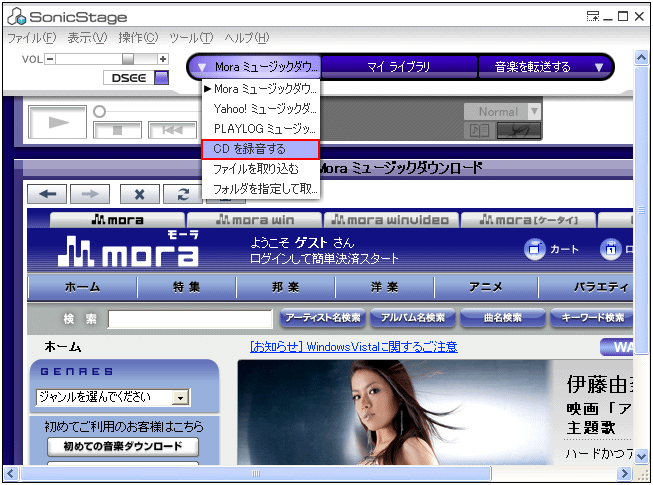Open the ヘルプ(H) menu
The height and width of the screenshot is (485, 653).
tap(247, 38)
